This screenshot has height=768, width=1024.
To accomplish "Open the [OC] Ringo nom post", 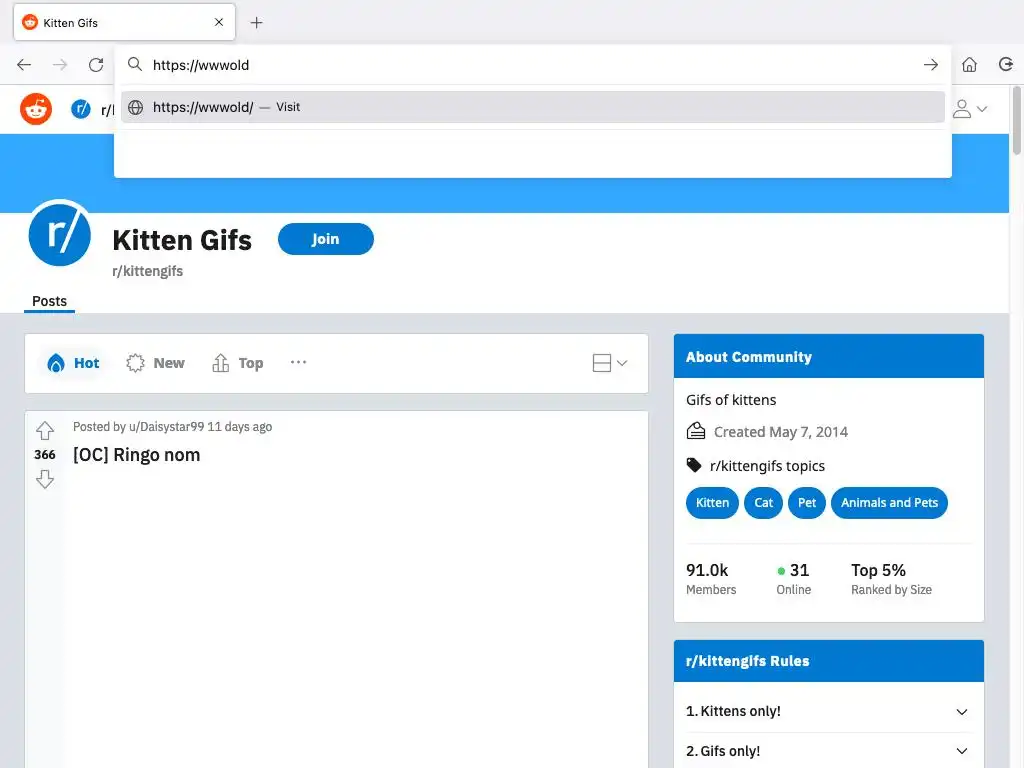I will (136, 455).
